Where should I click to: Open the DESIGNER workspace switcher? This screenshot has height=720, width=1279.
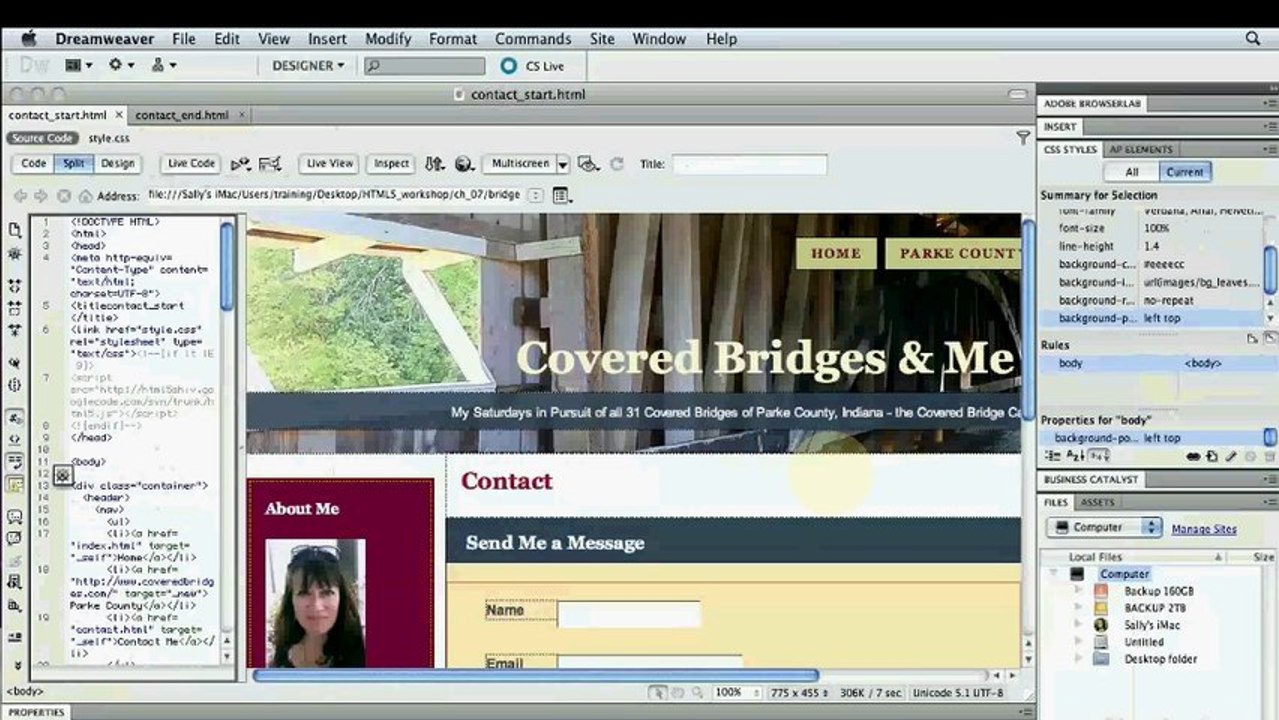coord(308,65)
